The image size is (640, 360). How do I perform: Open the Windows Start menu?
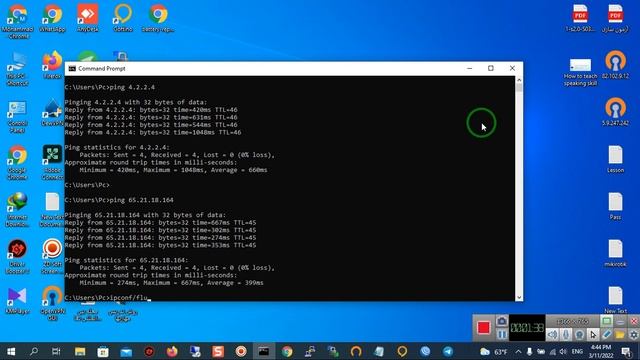point(11,351)
